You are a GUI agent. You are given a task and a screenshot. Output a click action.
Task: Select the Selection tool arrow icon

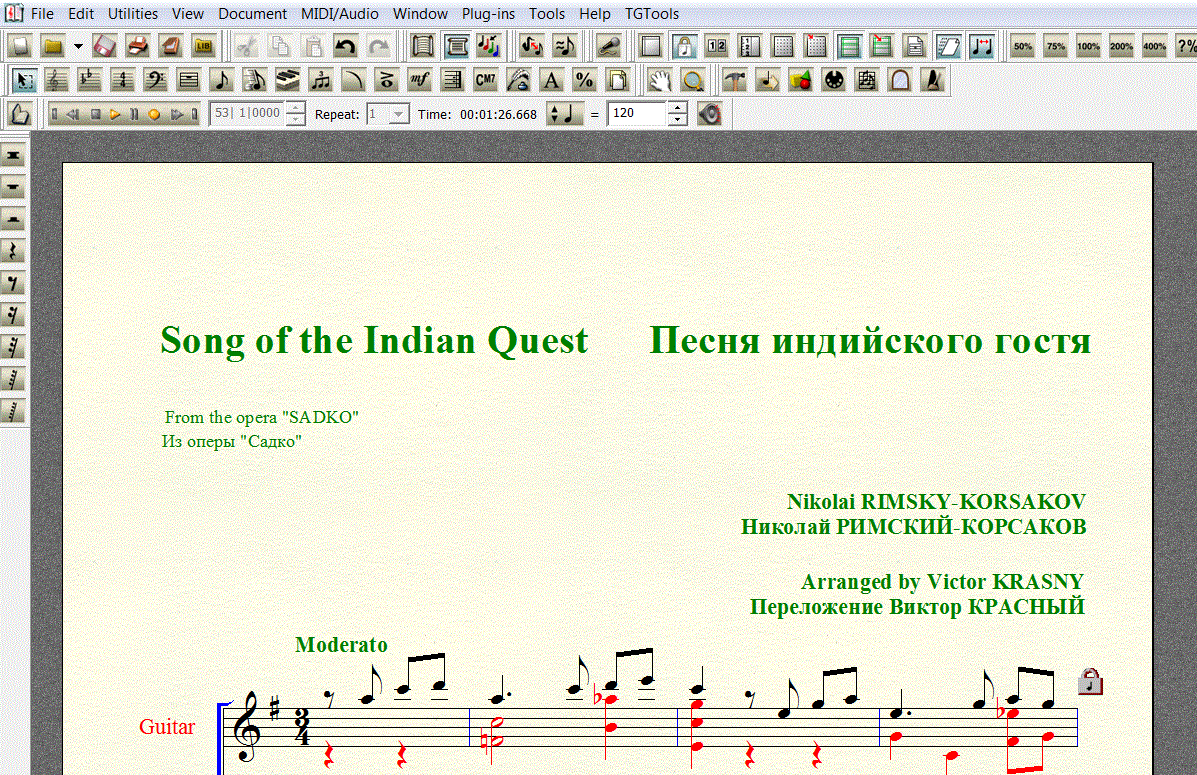tap(24, 80)
